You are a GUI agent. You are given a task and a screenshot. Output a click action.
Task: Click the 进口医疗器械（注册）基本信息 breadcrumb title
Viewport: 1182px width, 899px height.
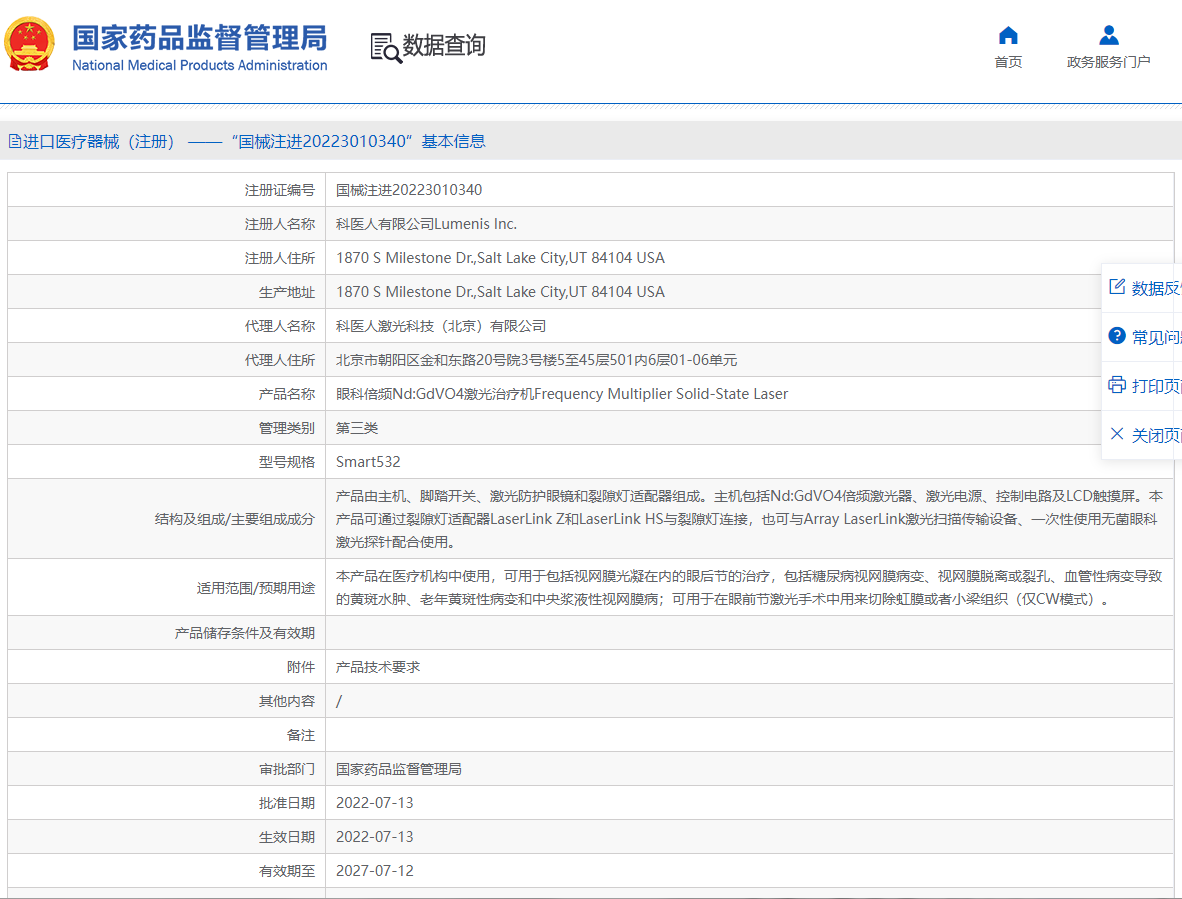(254, 142)
